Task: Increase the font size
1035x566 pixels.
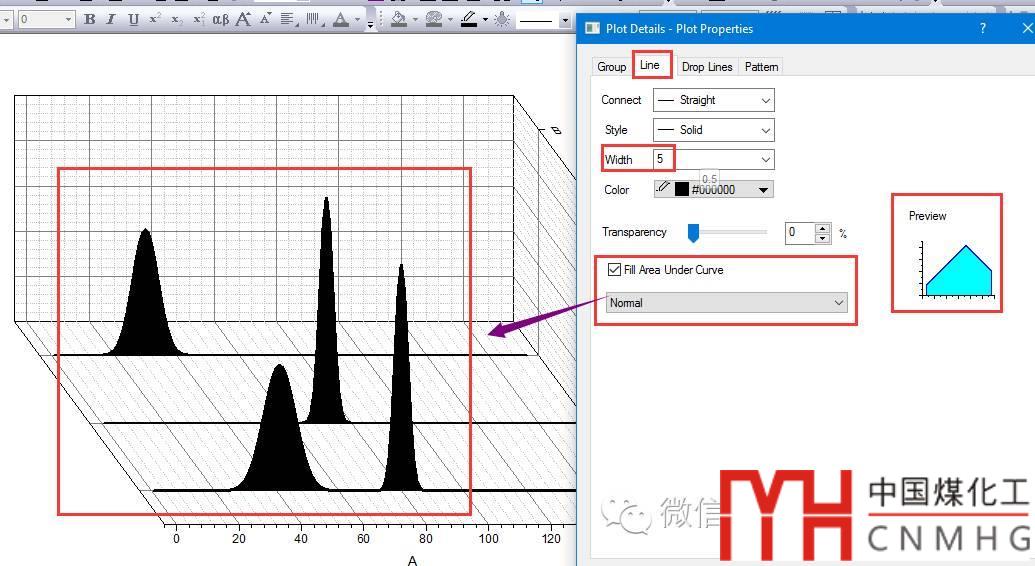Action: coord(243,19)
